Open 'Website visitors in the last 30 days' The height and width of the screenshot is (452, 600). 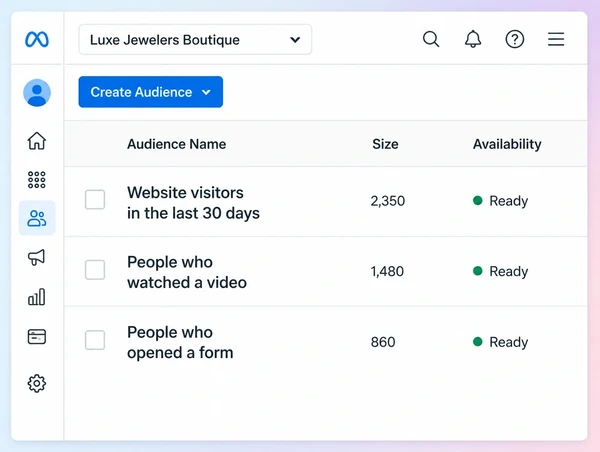[x=193, y=203]
